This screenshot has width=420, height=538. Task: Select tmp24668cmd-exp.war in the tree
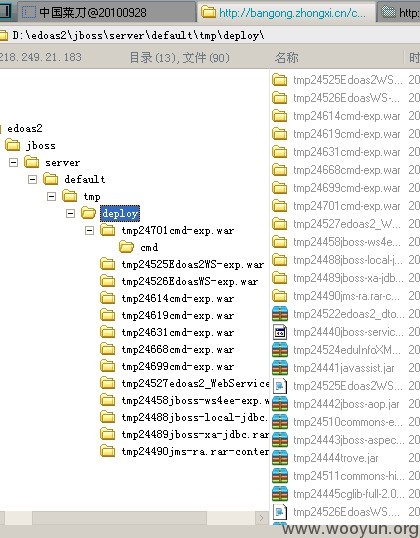click(178, 349)
